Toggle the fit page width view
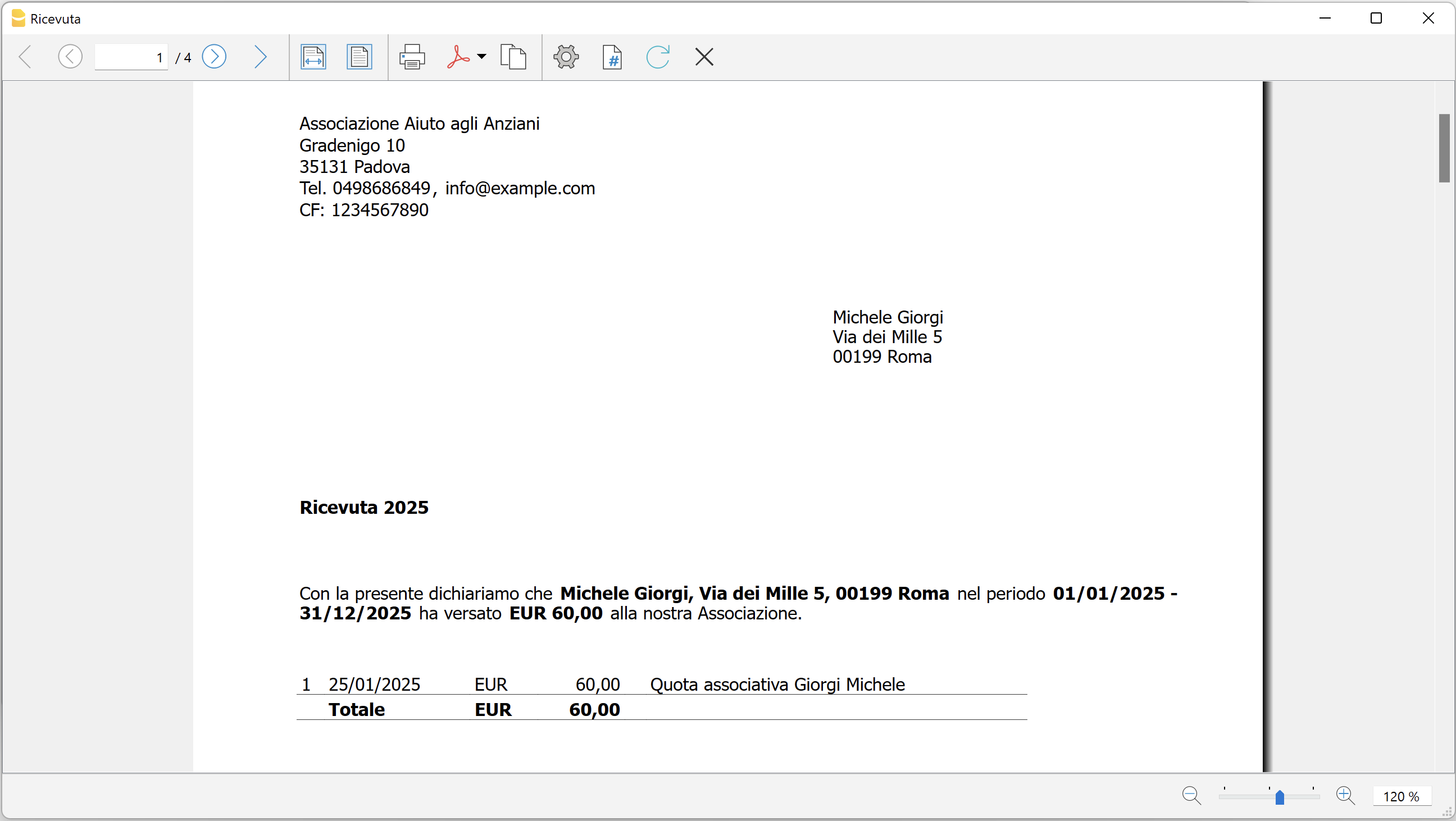This screenshot has width=1456, height=821. 313,57
